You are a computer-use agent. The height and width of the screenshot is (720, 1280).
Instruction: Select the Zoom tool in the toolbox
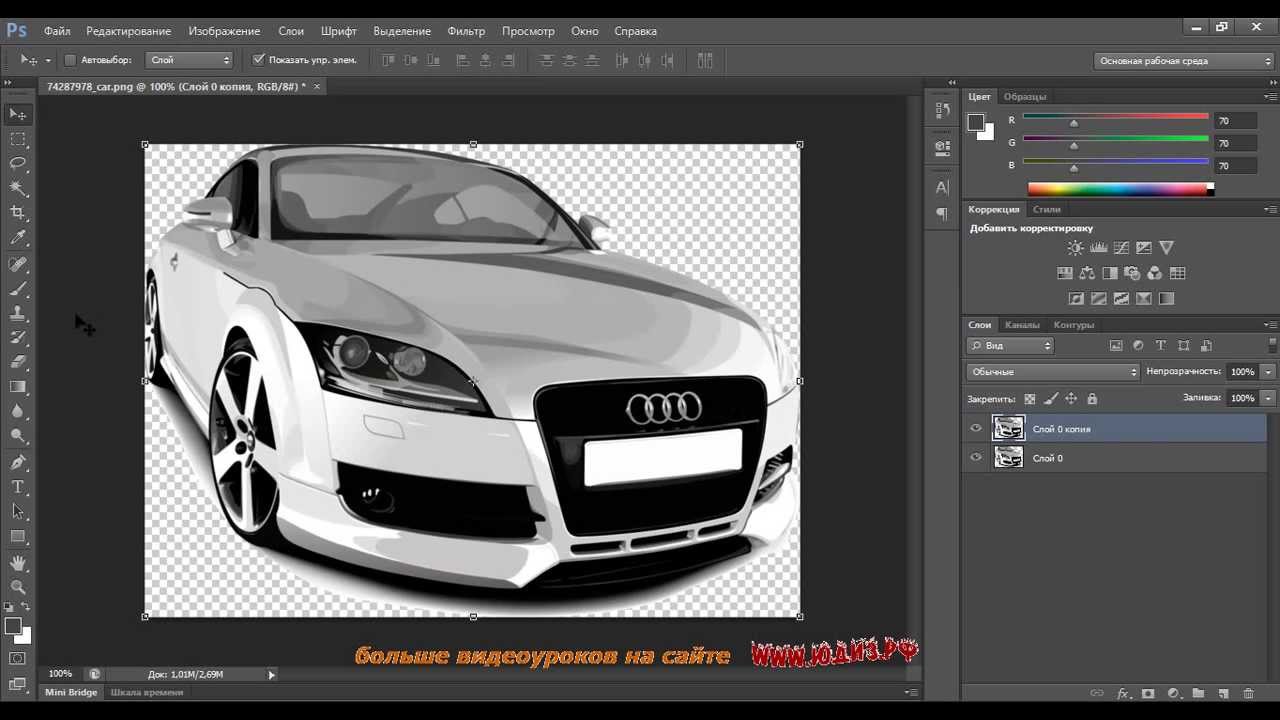tap(18, 588)
